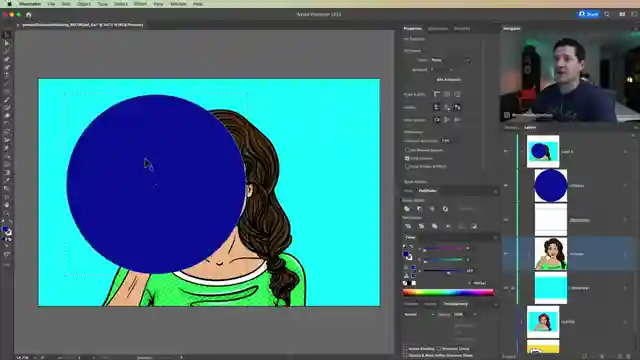
Task: Click the first Guides icon
Action: [437, 107]
